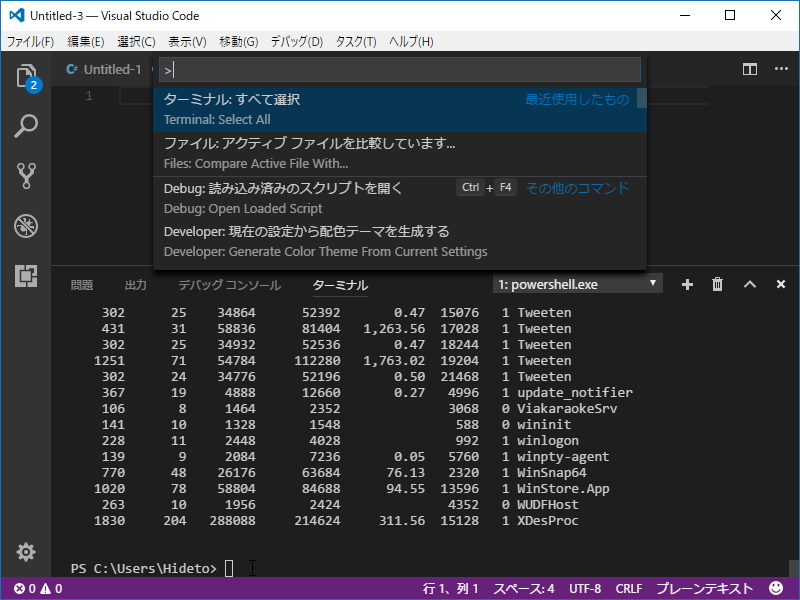Click value 1,763.02 in terminal output

coord(394,360)
